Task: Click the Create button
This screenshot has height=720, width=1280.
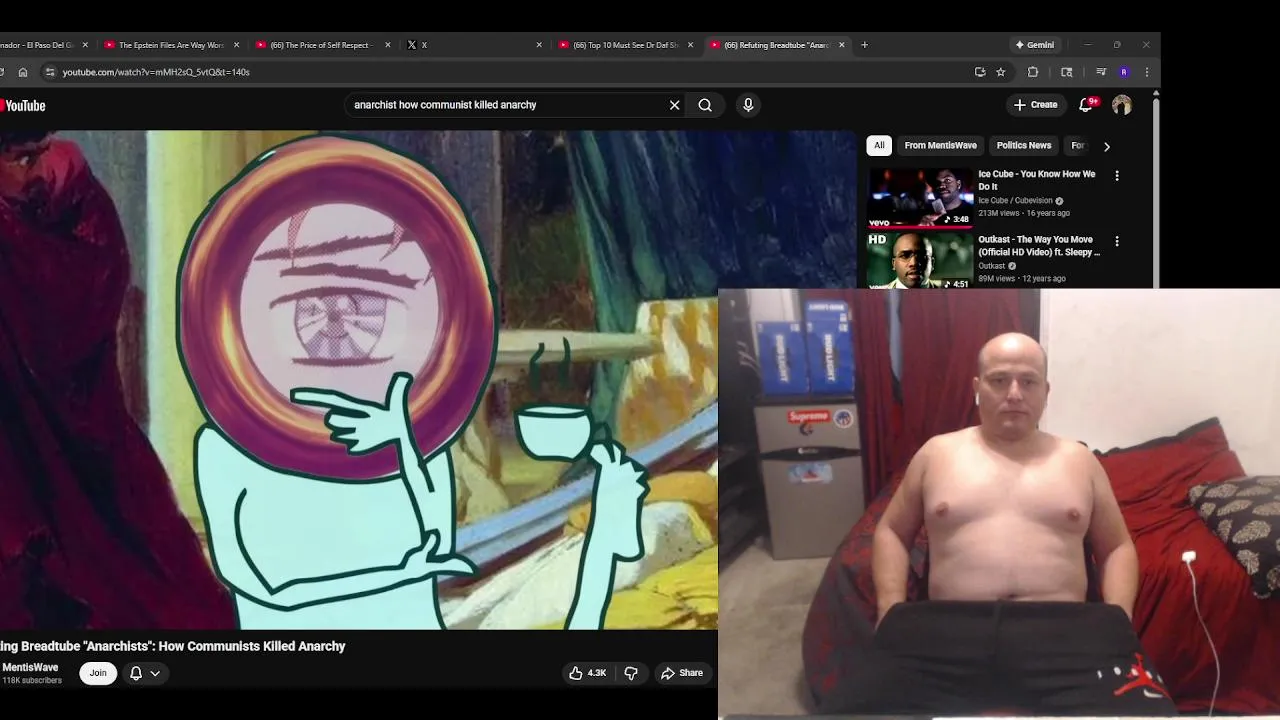Action: 1035,104
